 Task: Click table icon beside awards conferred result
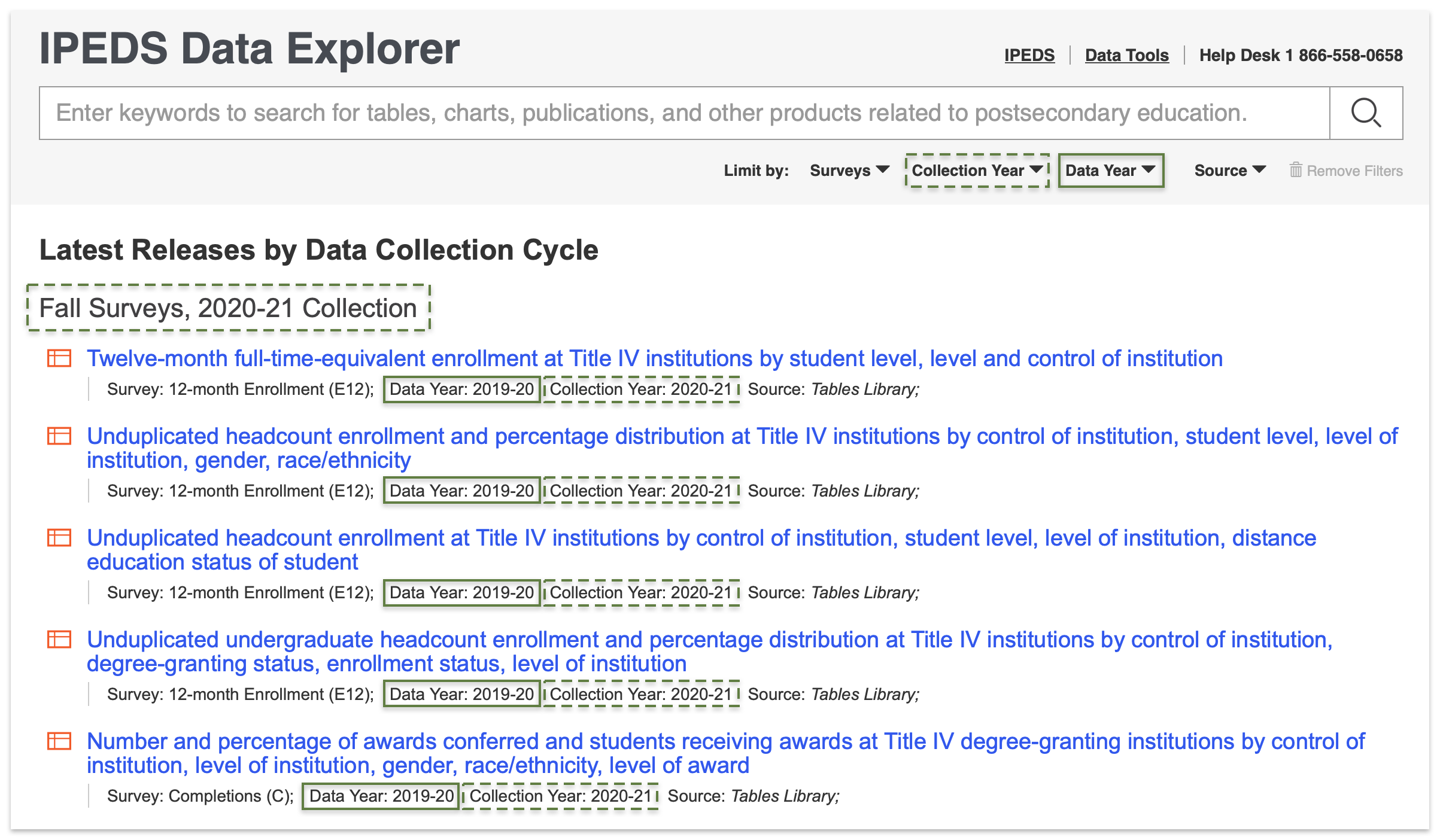pyautogui.click(x=59, y=741)
